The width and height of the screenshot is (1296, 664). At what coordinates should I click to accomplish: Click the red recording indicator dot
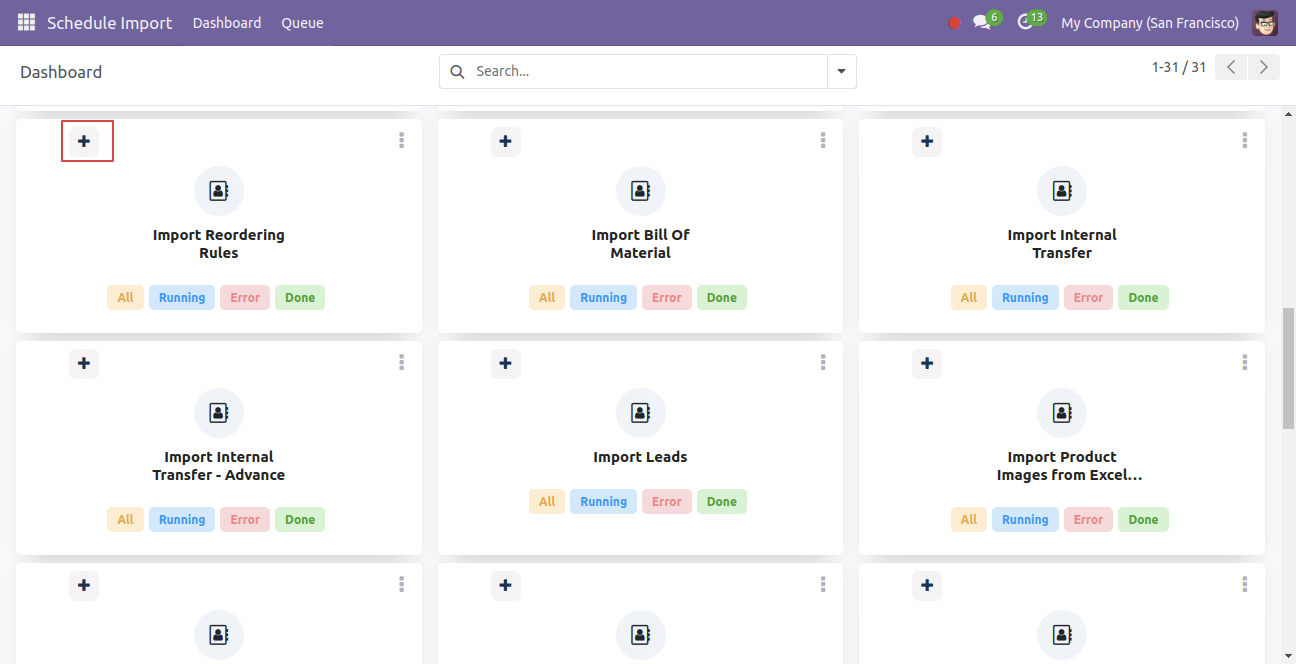(x=954, y=23)
